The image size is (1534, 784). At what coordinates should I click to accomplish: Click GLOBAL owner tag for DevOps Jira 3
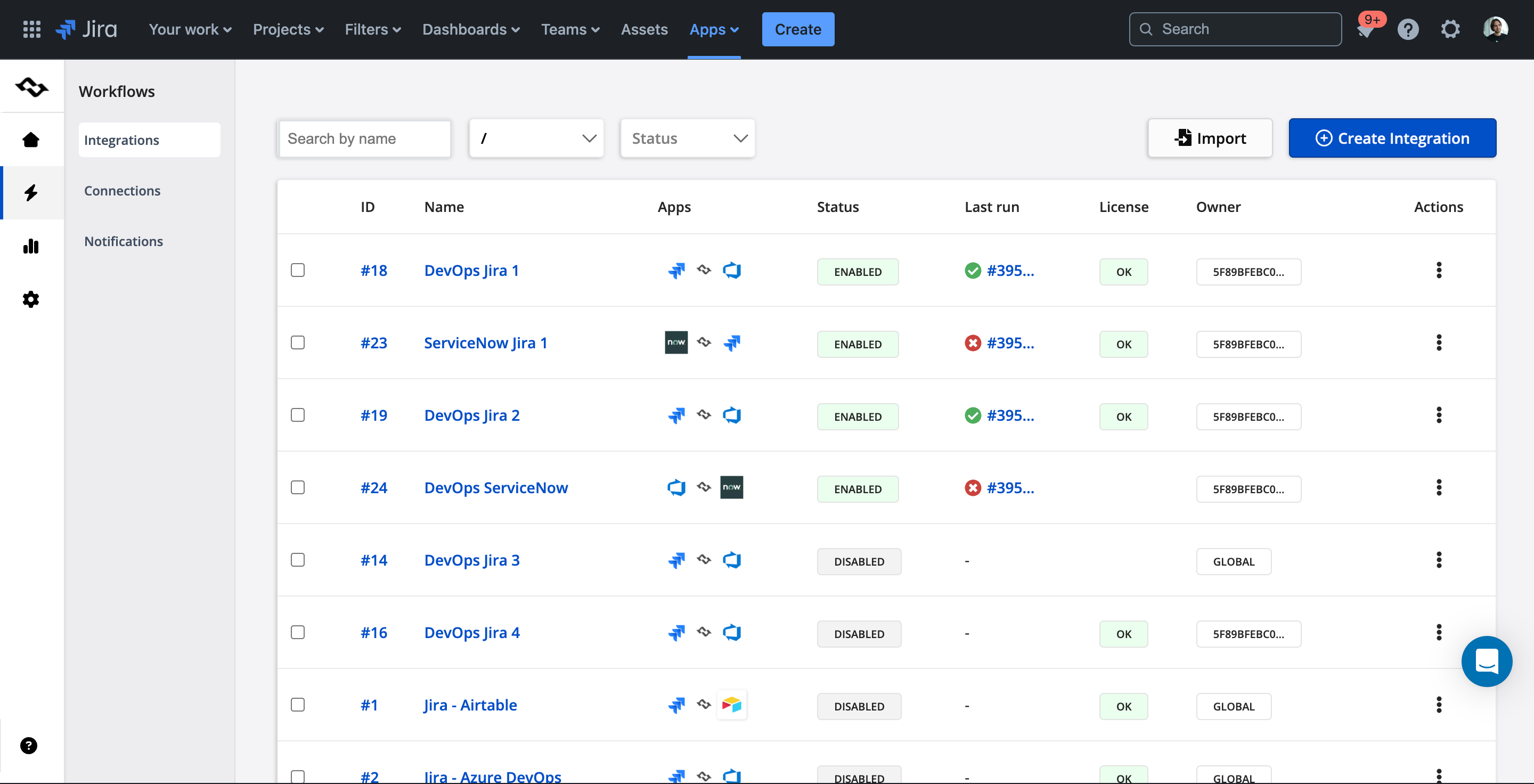[1233, 561]
